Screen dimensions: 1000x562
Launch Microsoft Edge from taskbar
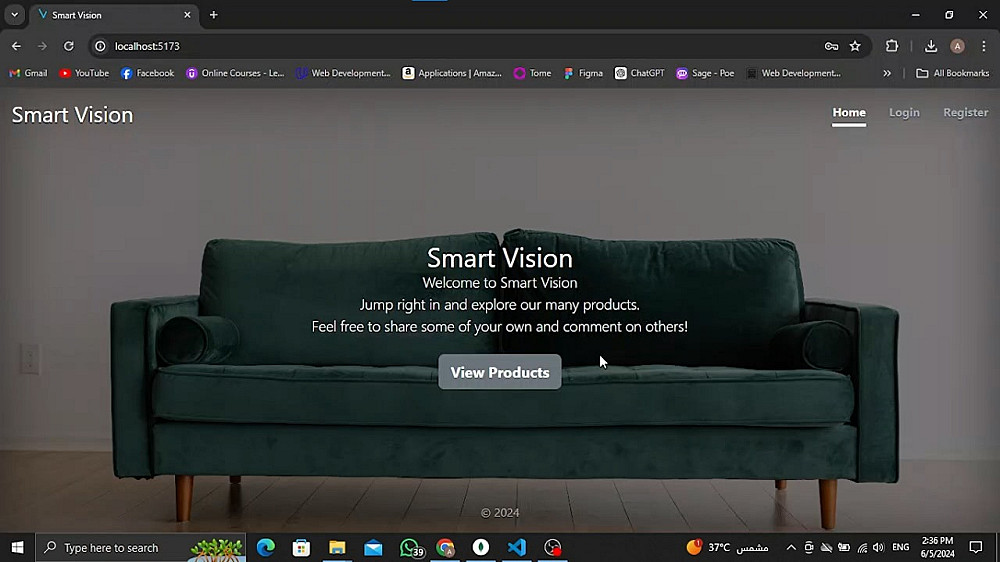pos(265,547)
